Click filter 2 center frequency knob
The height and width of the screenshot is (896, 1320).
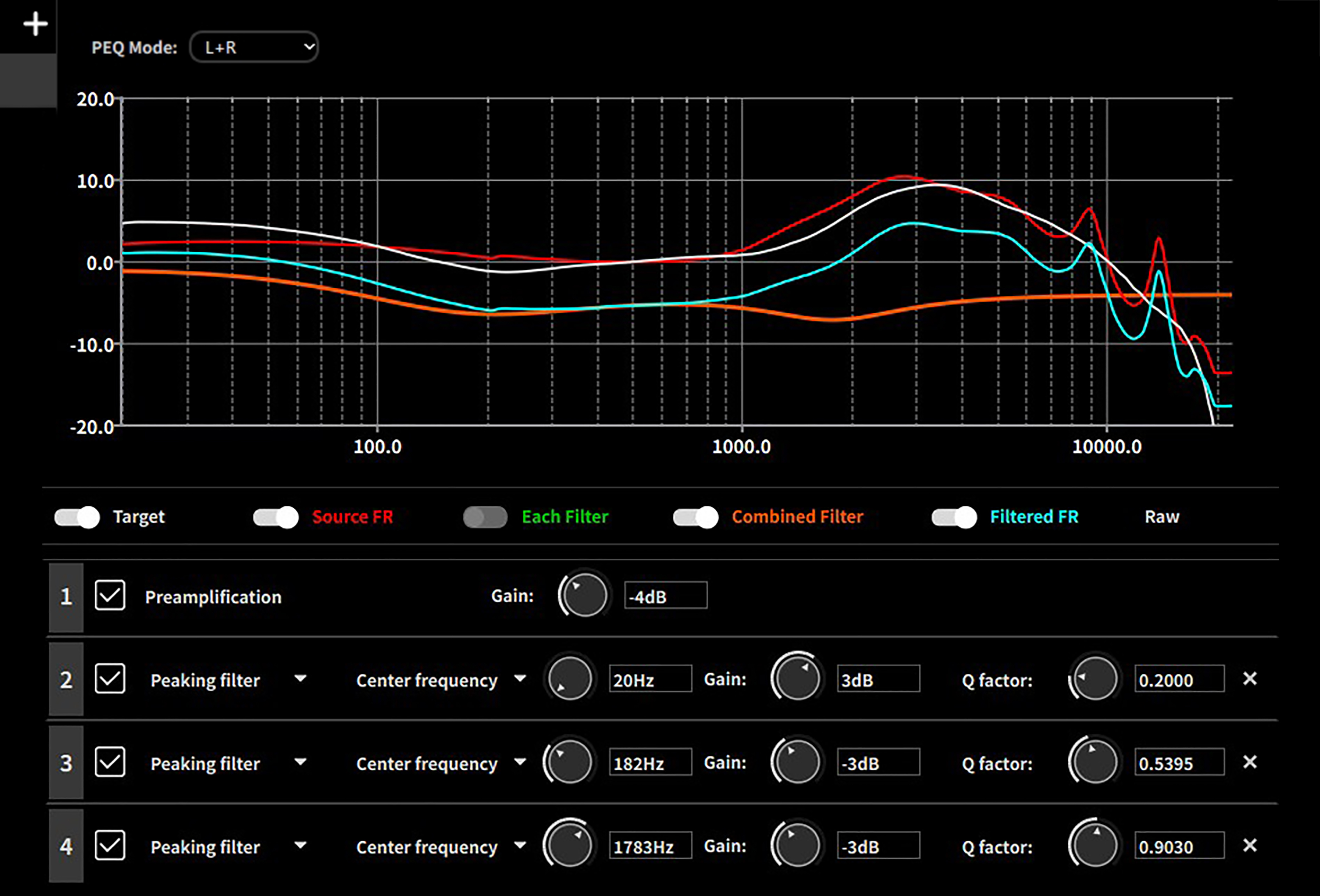[570, 679]
